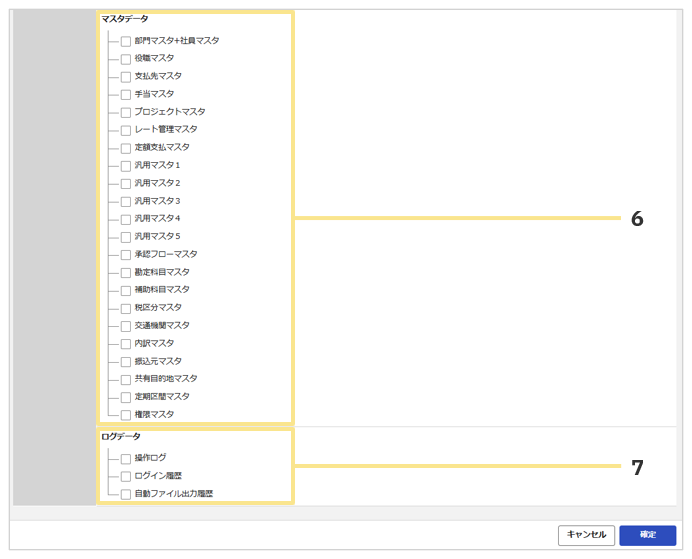Toggle the 権限マスタ checkbox
Image resolution: width=692 pixels, height=559 pixels.
point(126,415)
